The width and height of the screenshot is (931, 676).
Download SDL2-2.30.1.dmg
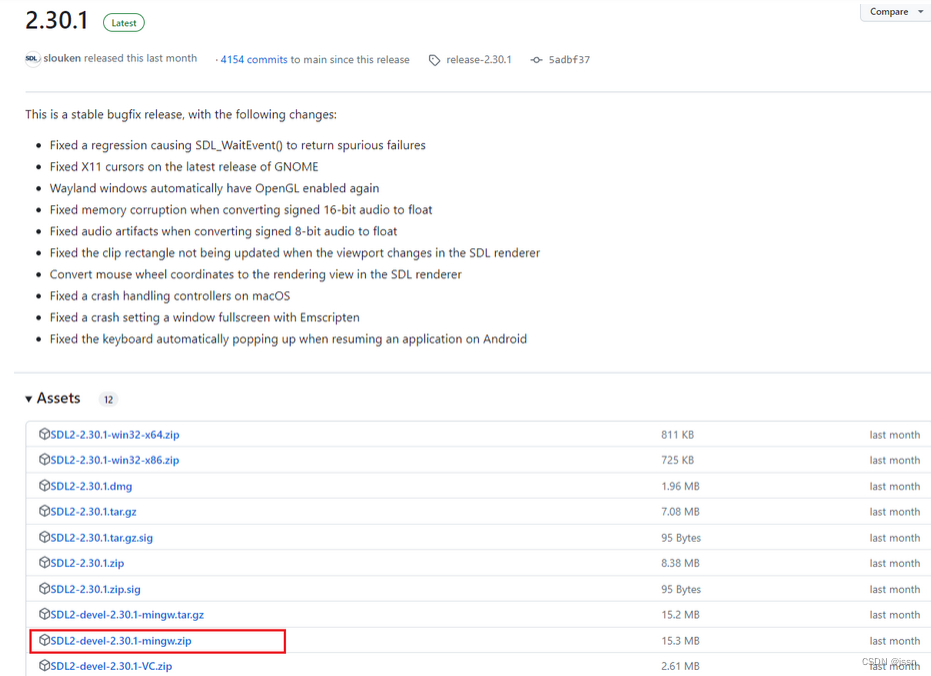[91, 486]
